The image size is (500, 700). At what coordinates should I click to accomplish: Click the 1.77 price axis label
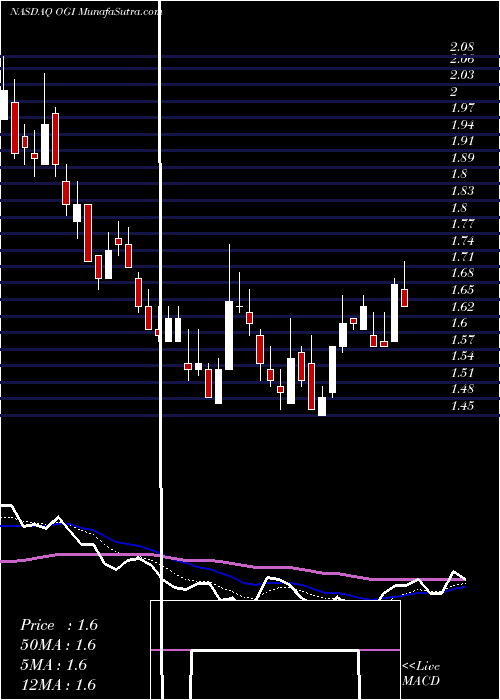pyautogui.click(x=462, y=224)
